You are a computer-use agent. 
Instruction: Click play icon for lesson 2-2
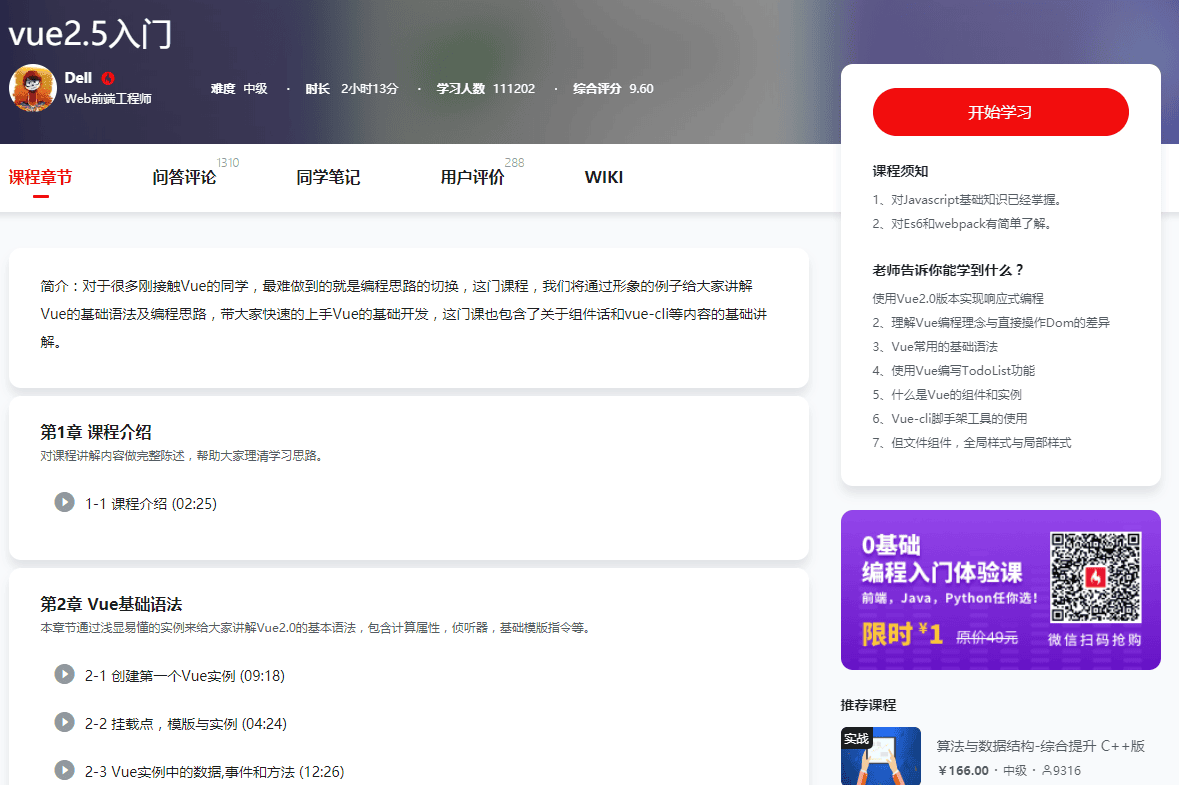64,722
